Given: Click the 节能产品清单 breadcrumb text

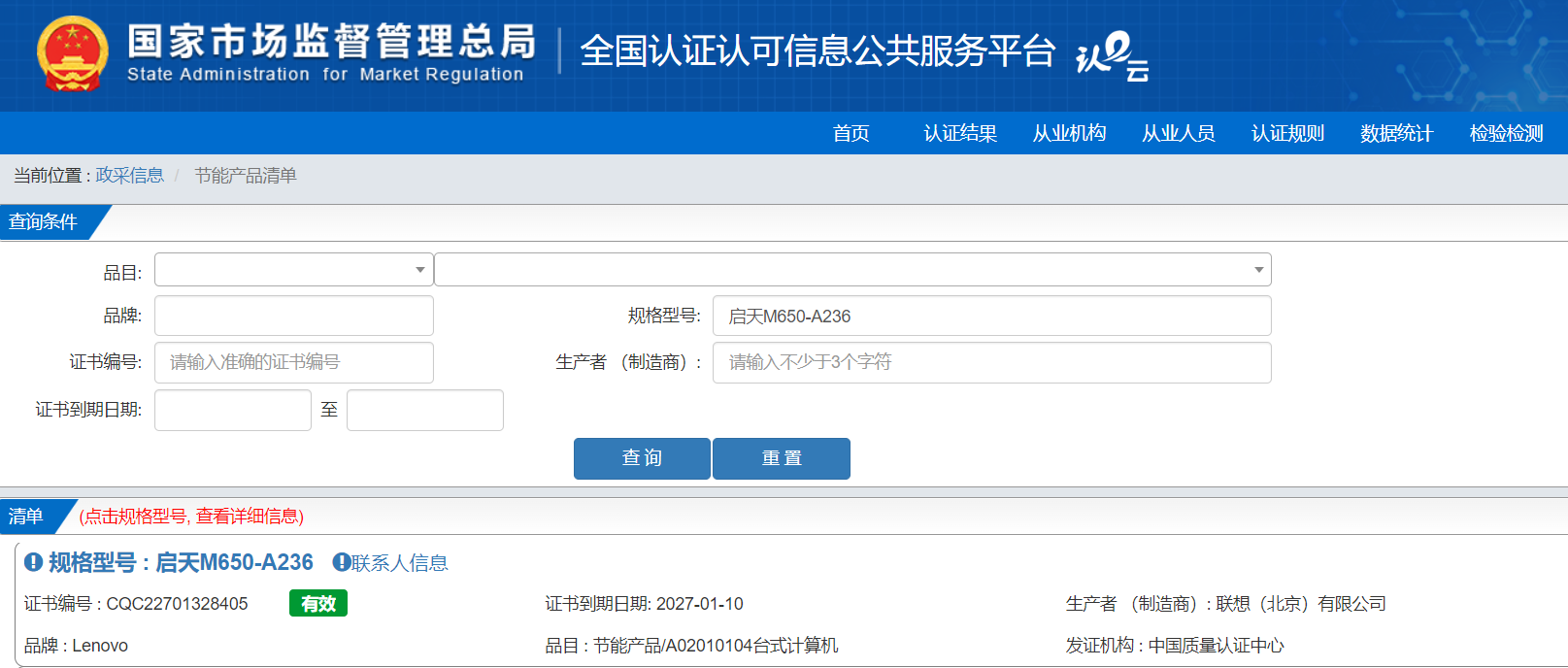Looking at the screenshot, I should click(x=246, y=176).
